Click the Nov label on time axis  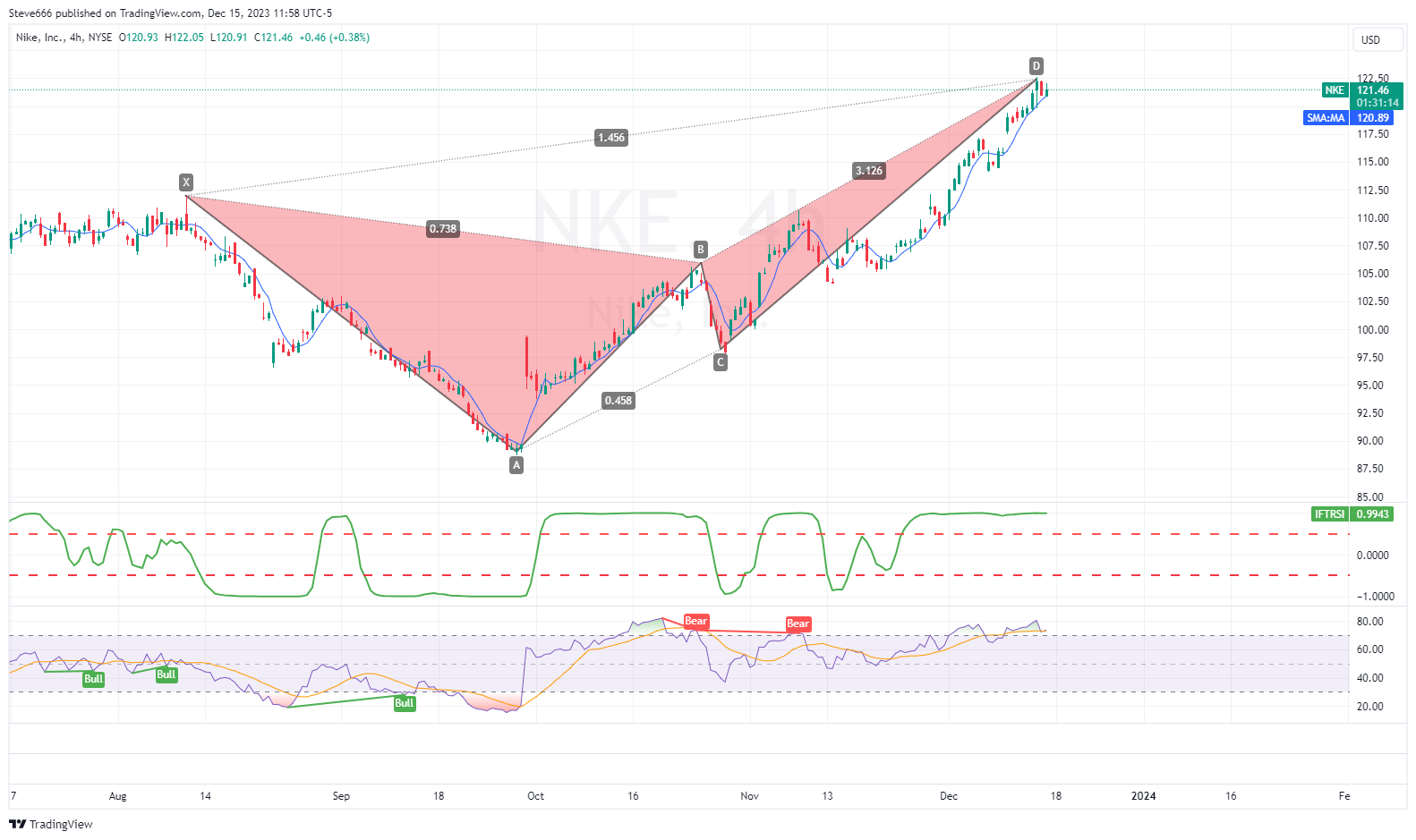(750, 796)
